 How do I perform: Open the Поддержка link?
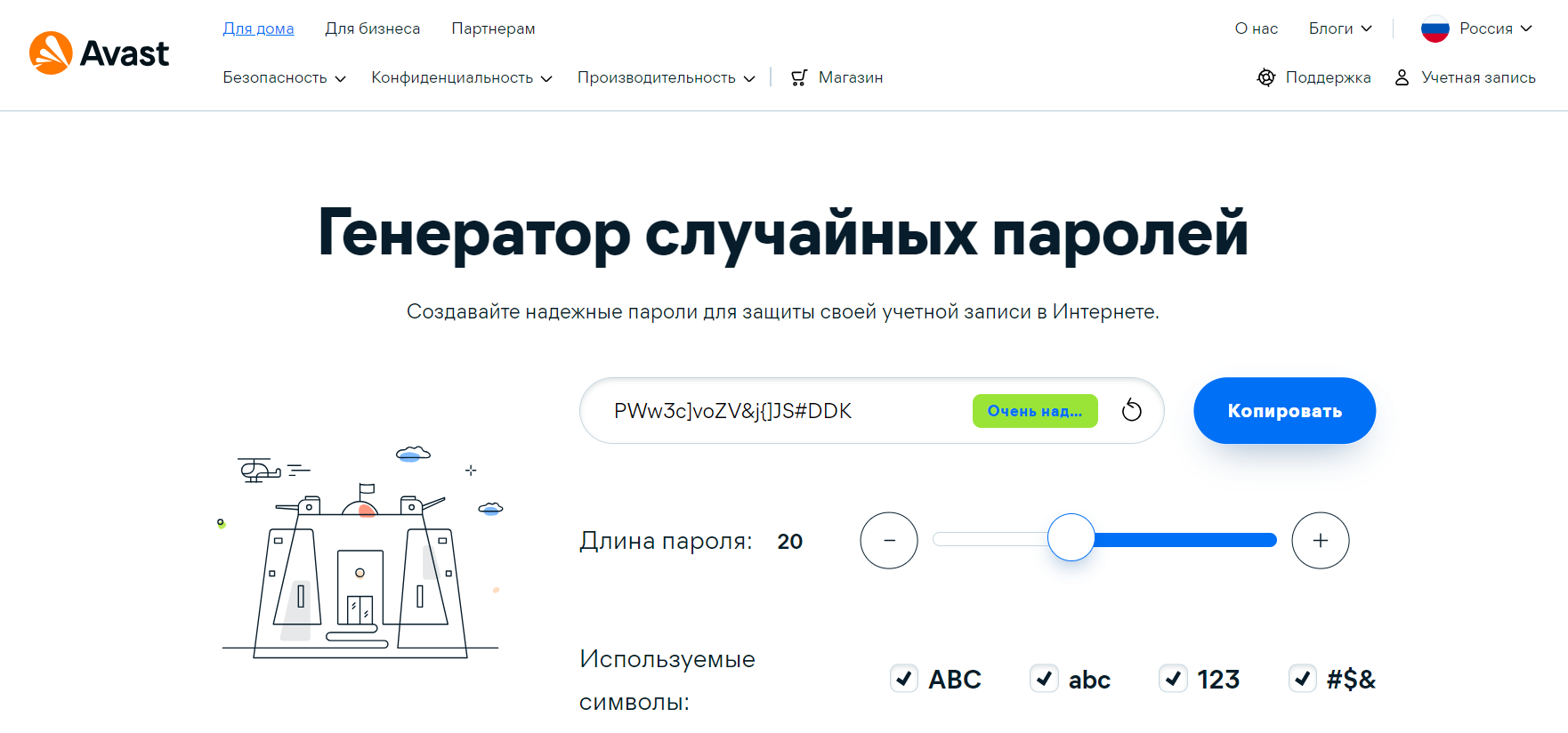pos(1313,77)
